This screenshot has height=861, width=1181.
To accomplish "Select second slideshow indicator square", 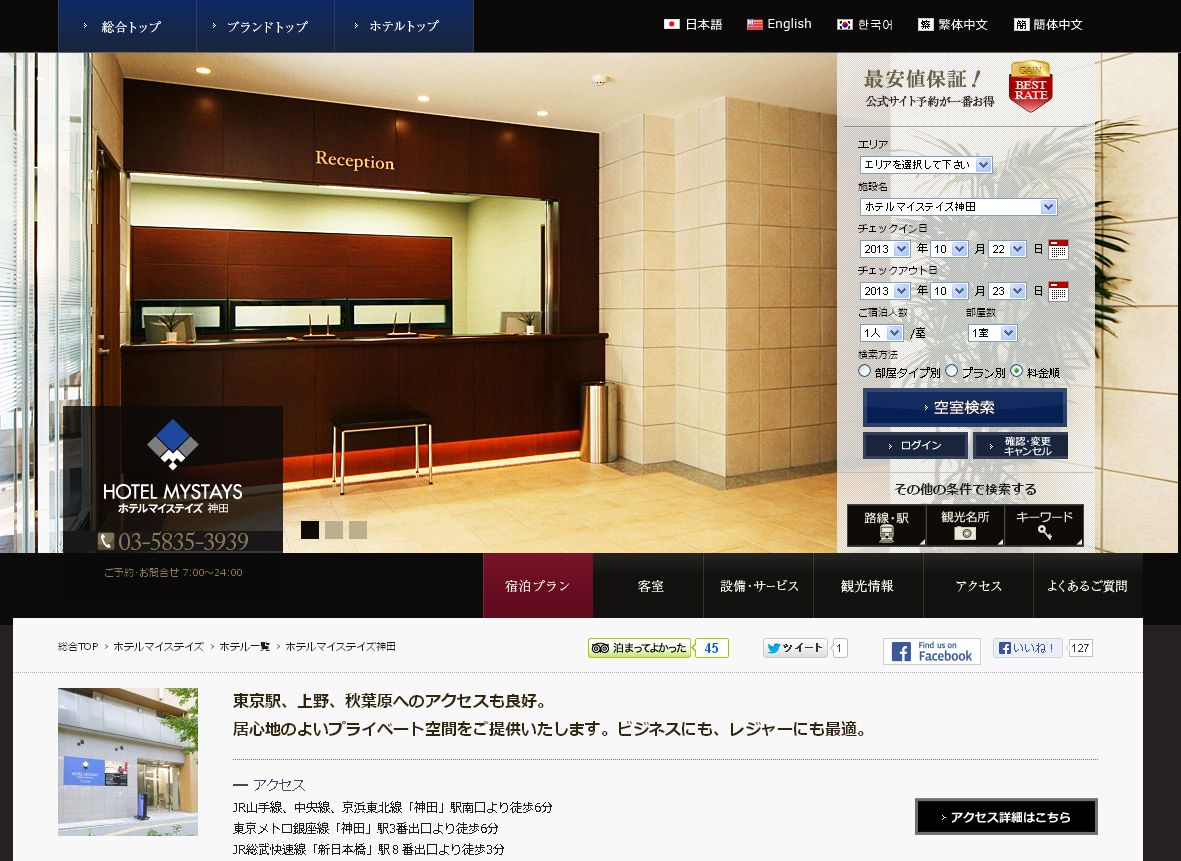I will point(334,530).
